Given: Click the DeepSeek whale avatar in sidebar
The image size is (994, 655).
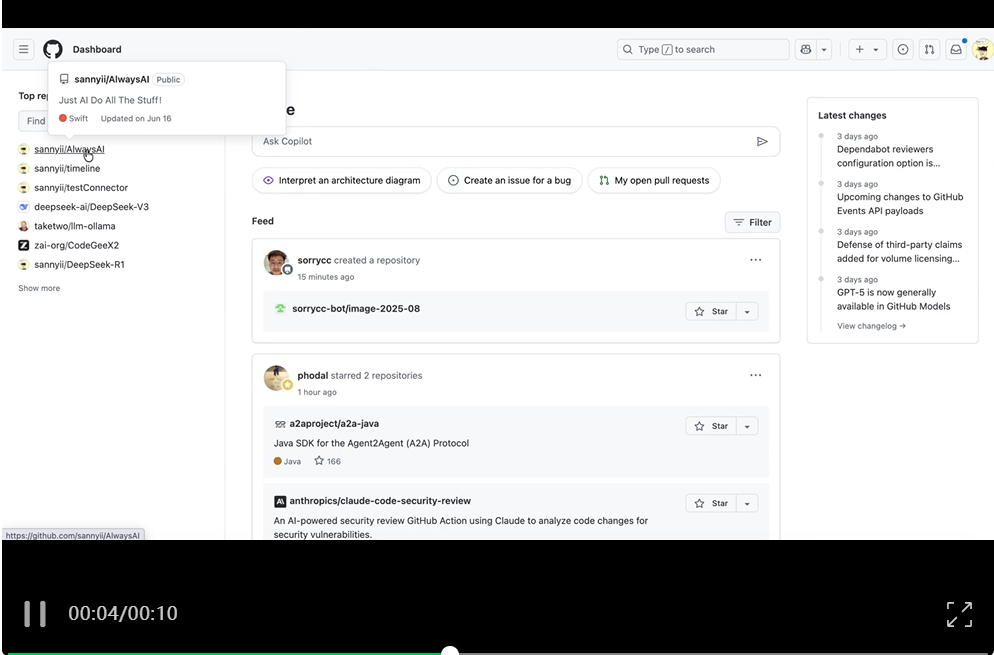Looking at the screenshot, I should (x=23, y=207).
